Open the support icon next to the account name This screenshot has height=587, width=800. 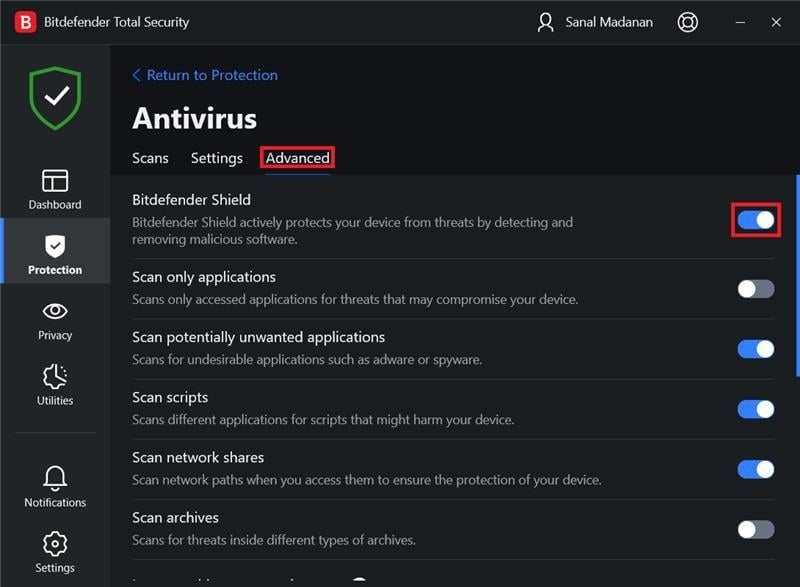688,21
